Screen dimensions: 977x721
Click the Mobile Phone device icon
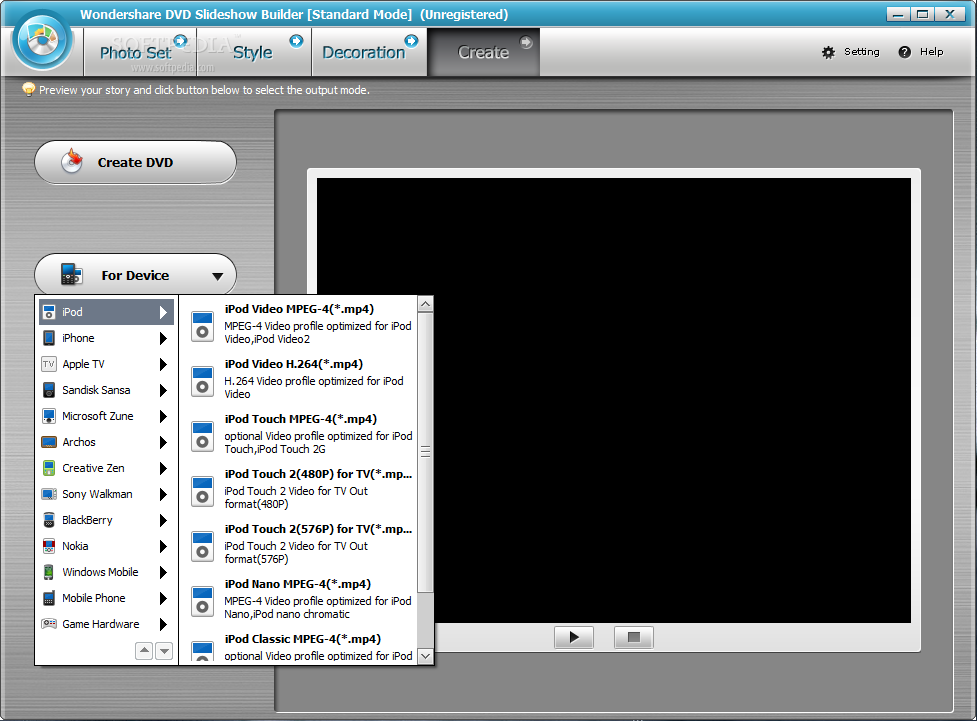pos(49,598)
